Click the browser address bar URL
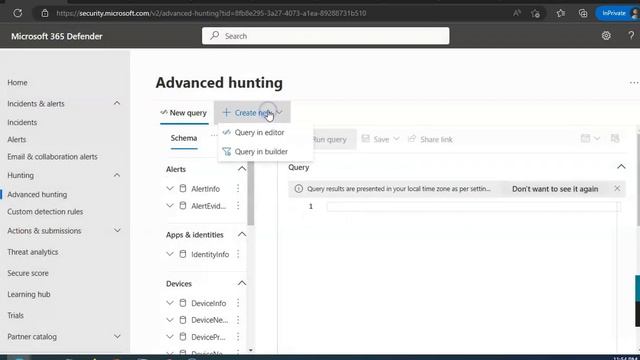 [x=211, y=13]
